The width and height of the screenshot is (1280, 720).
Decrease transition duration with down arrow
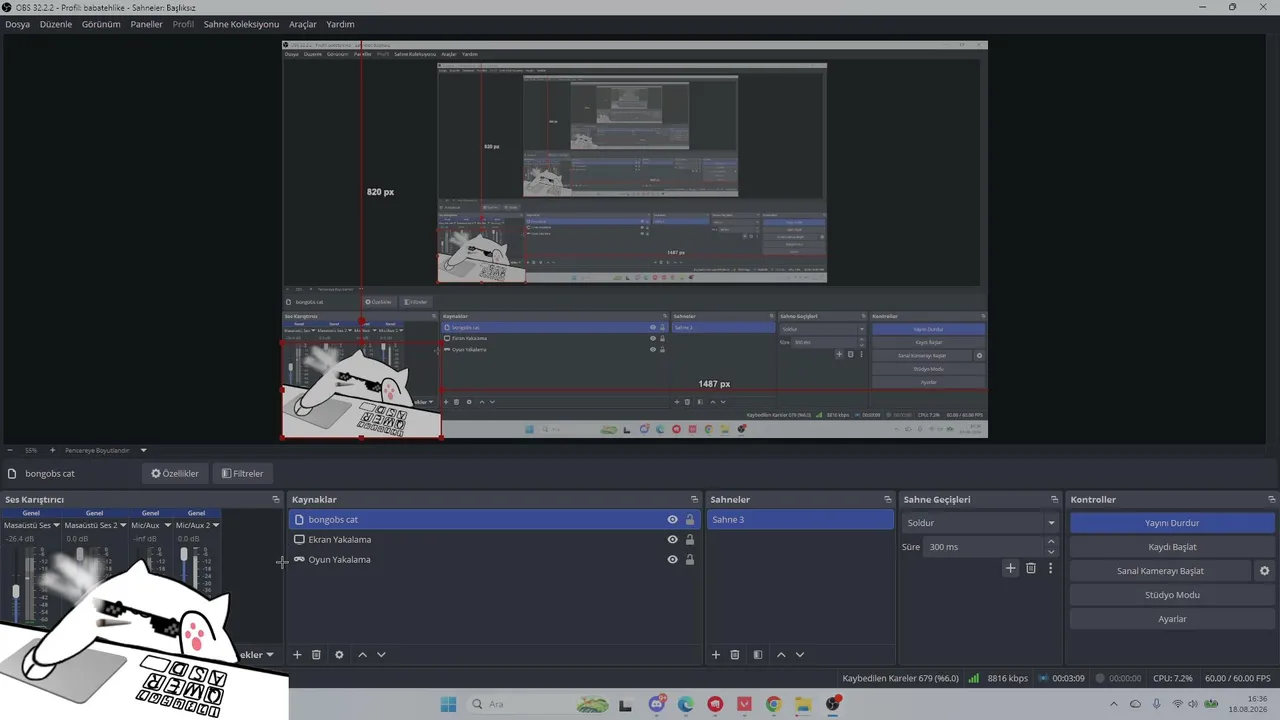coord(1051,552)
